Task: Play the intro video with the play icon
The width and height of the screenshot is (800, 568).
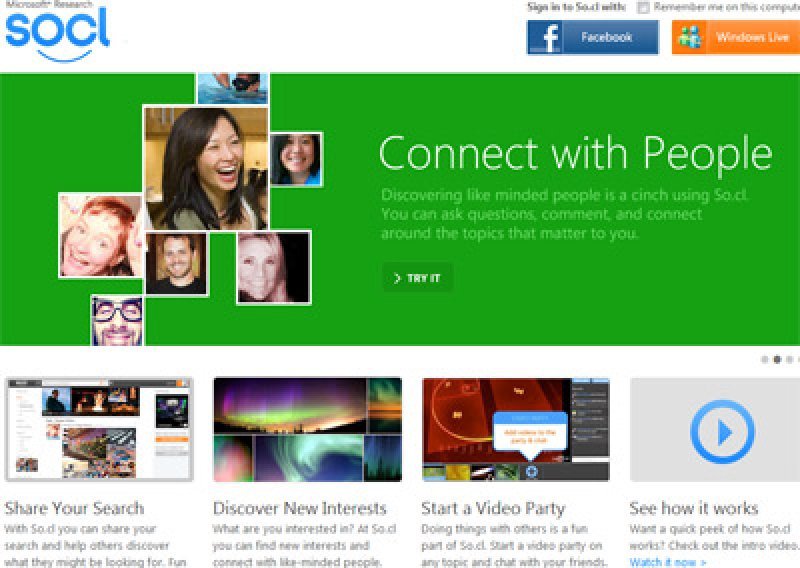Action: click(x=722, y=432)
